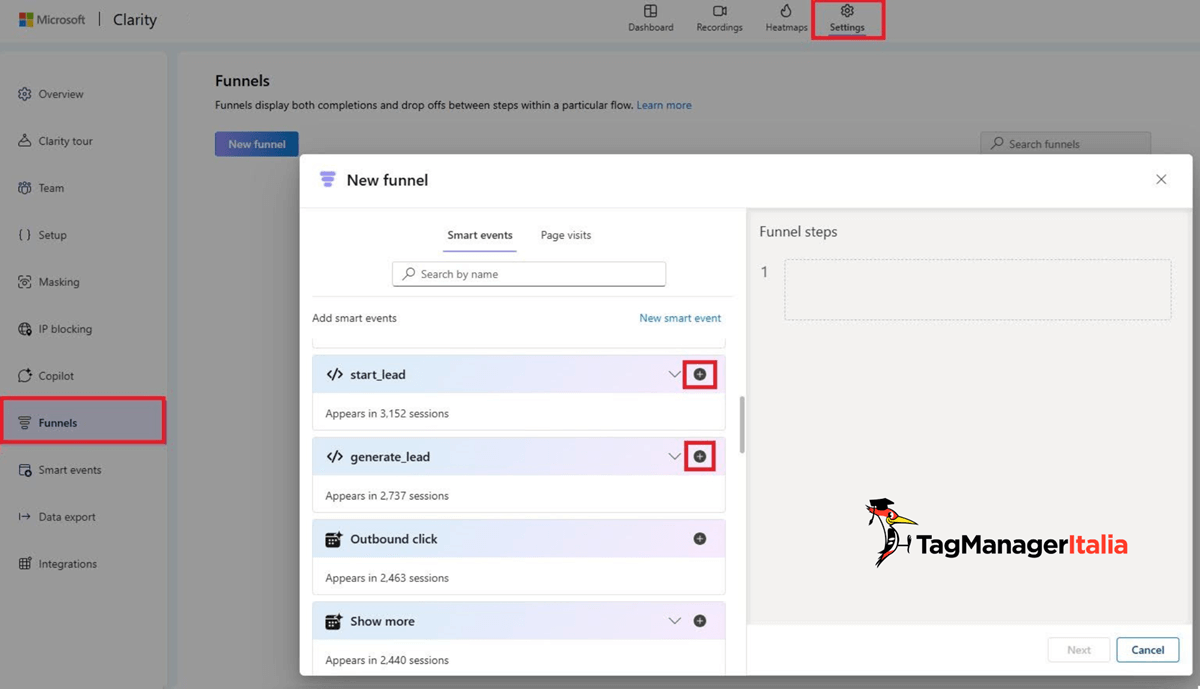The image size is (1200, 689).
Task: Click the New smart event link
Action: pos(680,317)
